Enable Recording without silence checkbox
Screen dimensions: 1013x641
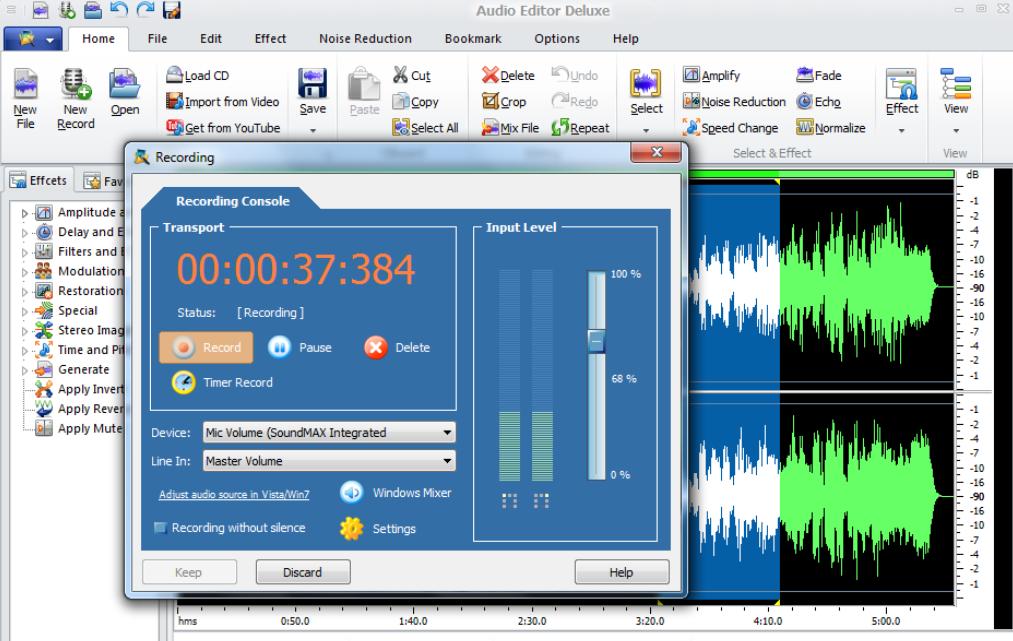(160, 528)
